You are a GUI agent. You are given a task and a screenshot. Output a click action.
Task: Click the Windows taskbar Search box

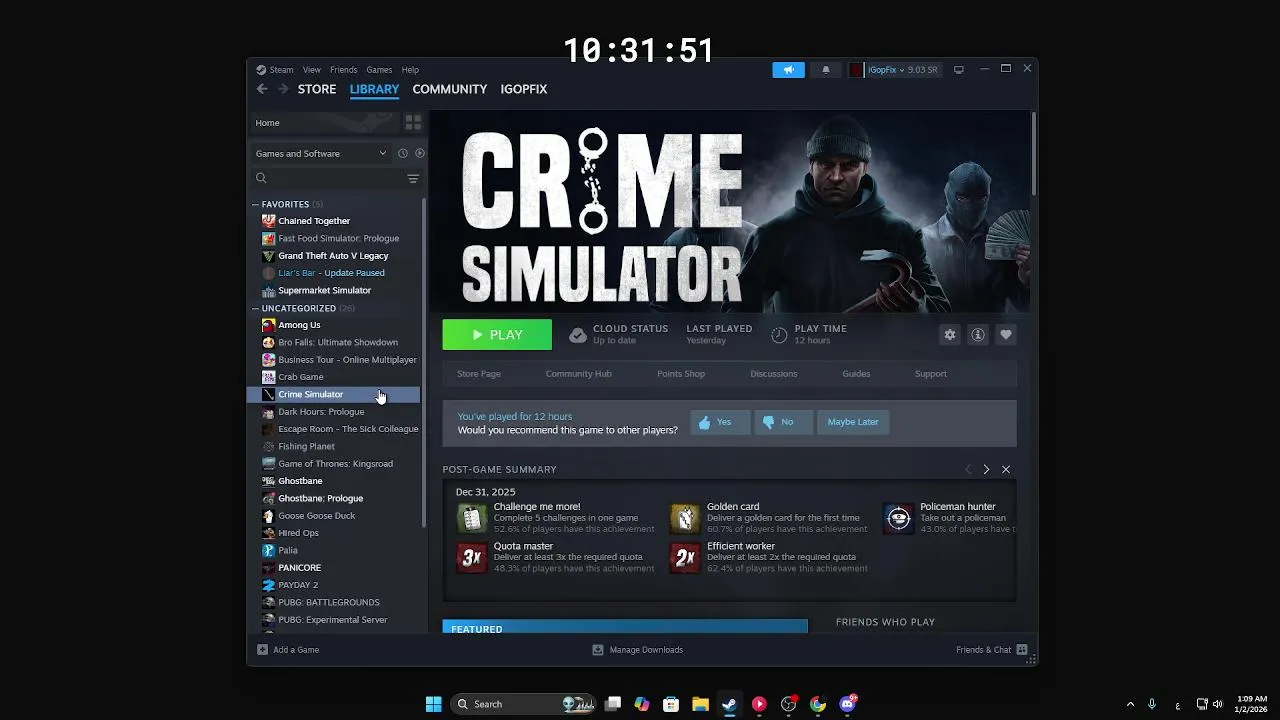point(522,704)
